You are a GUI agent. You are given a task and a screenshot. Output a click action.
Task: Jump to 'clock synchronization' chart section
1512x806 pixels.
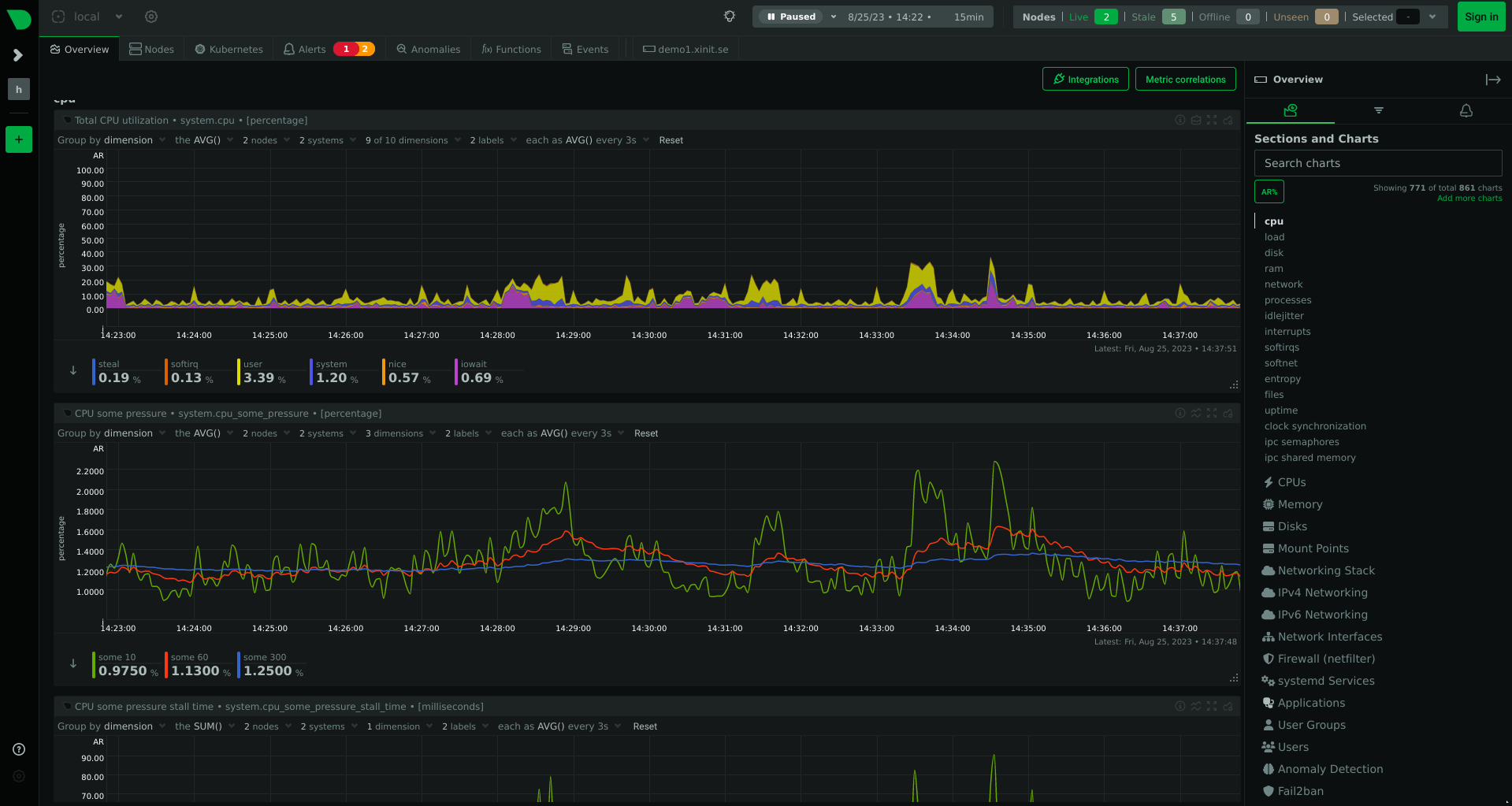[1315, 426]
